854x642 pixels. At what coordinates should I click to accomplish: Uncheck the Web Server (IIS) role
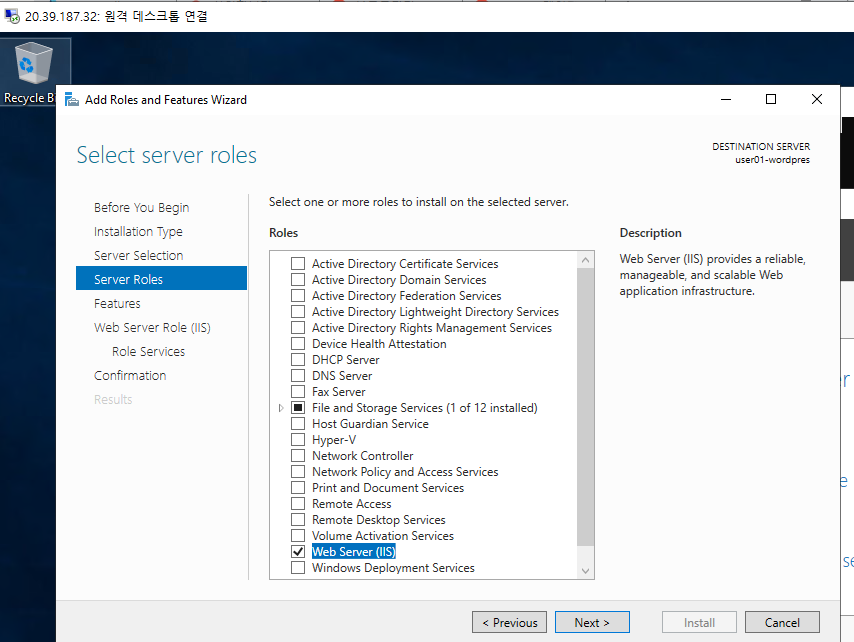[298, 552]
